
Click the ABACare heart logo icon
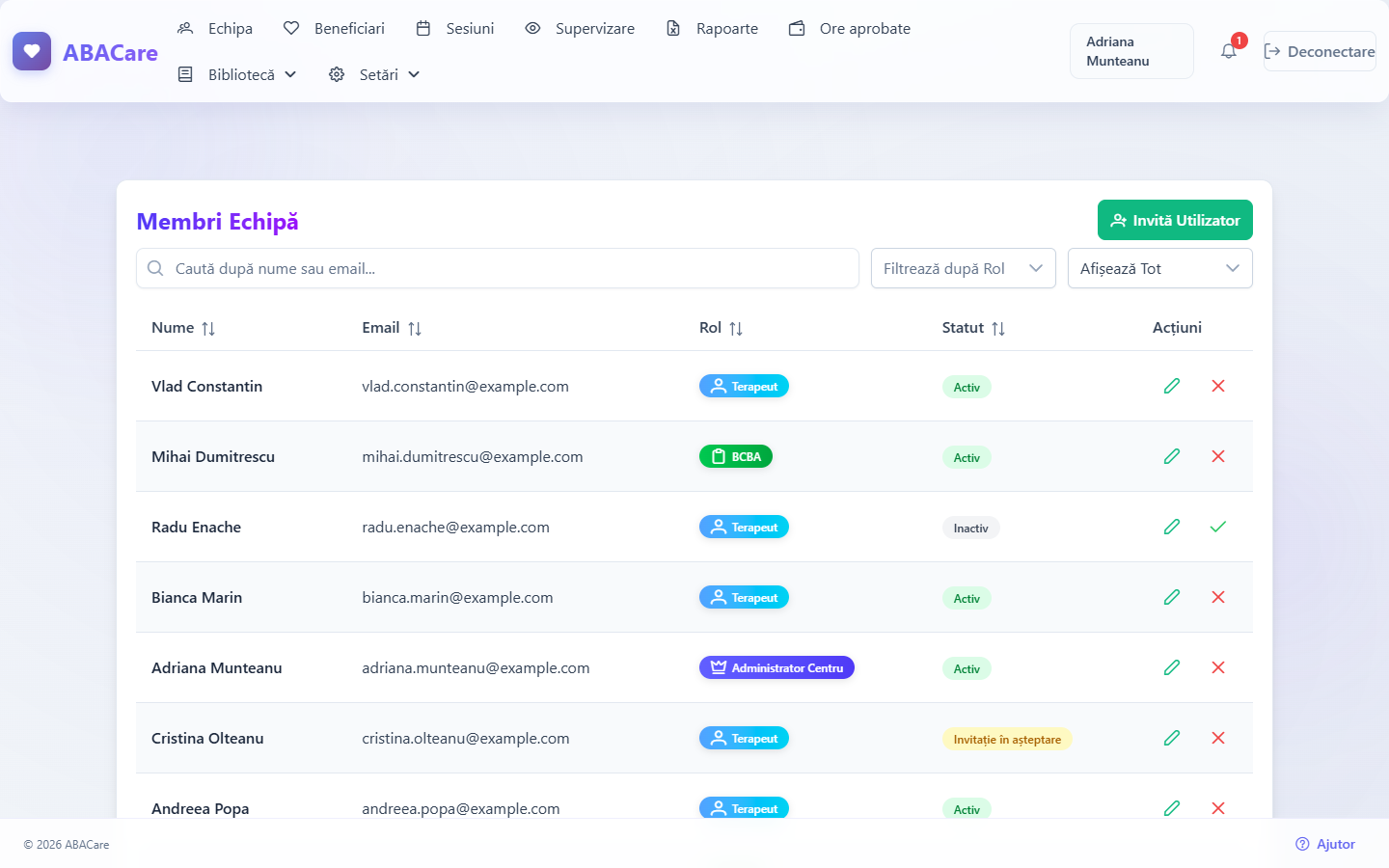(32, 51)
